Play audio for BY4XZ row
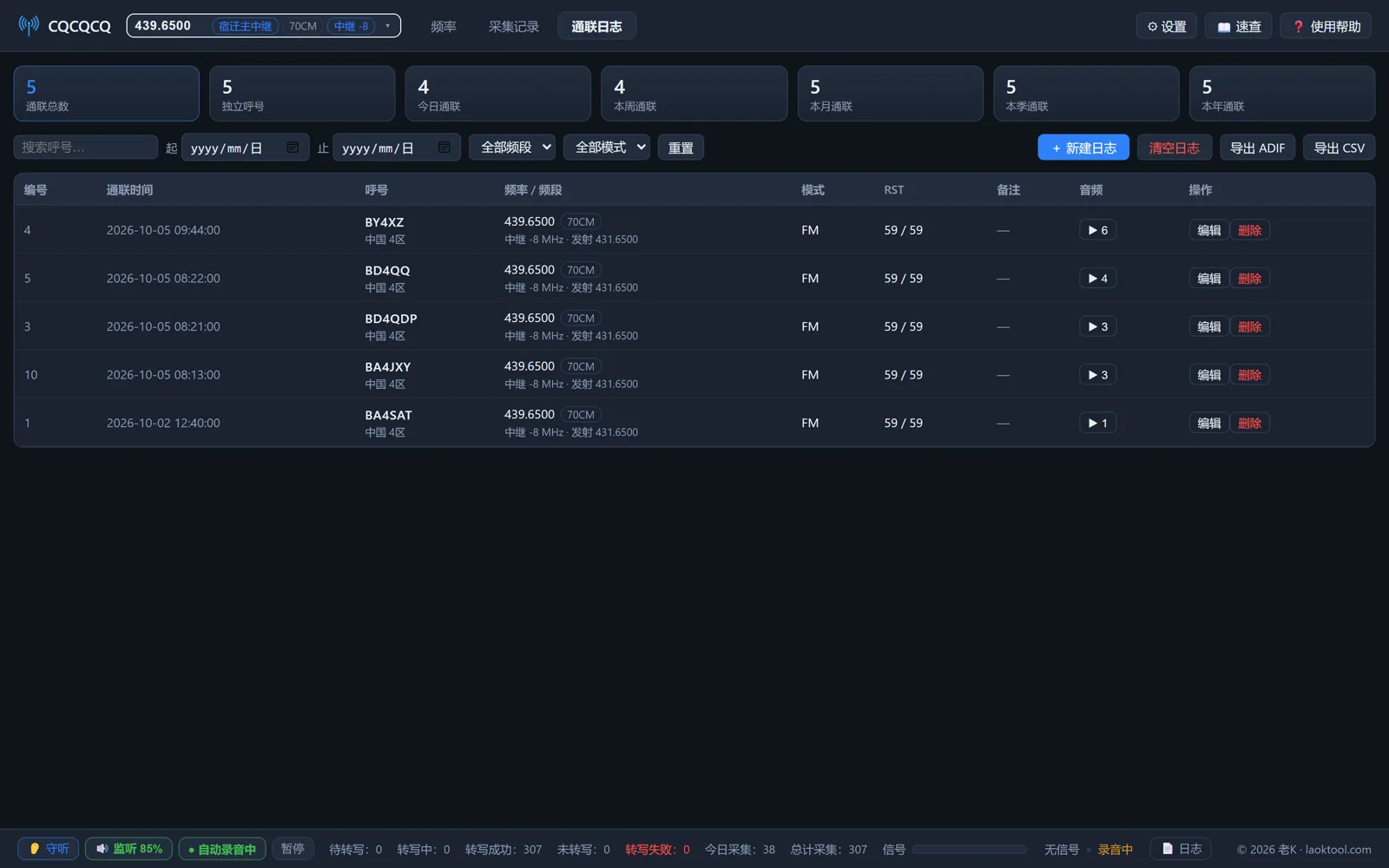Screen dimensions: 1389x868 [1097, 230]
